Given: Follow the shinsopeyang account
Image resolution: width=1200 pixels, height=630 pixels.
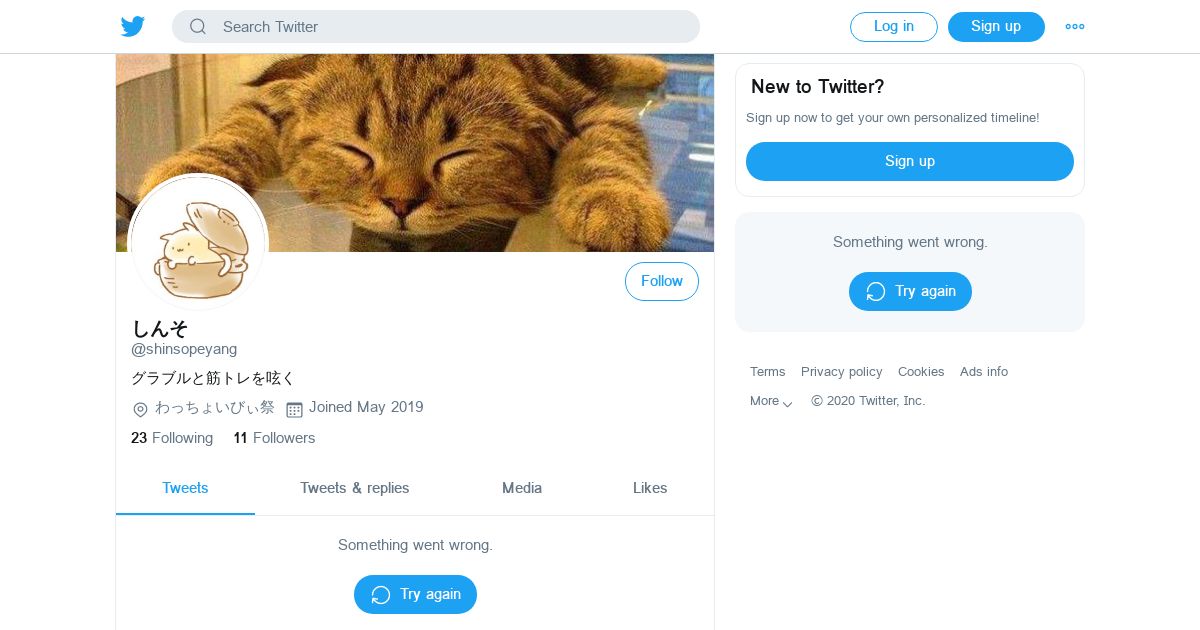Looking at the screenshot, I should pos(661,282).
